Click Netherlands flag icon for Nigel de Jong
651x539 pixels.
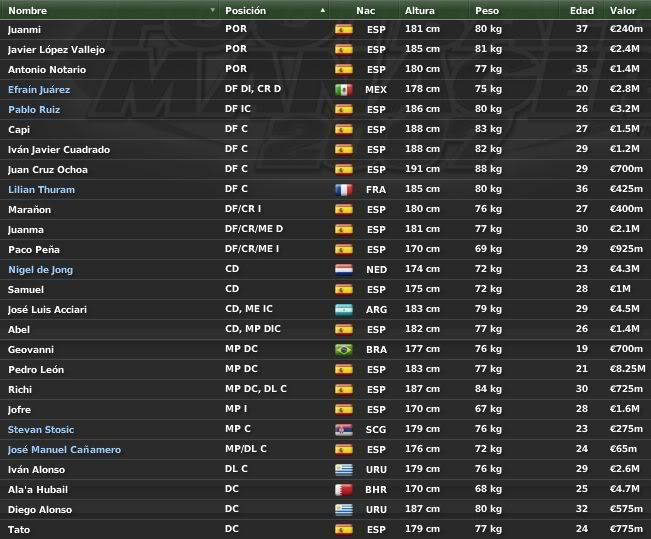pyautogui.click(x=344, y=270)
